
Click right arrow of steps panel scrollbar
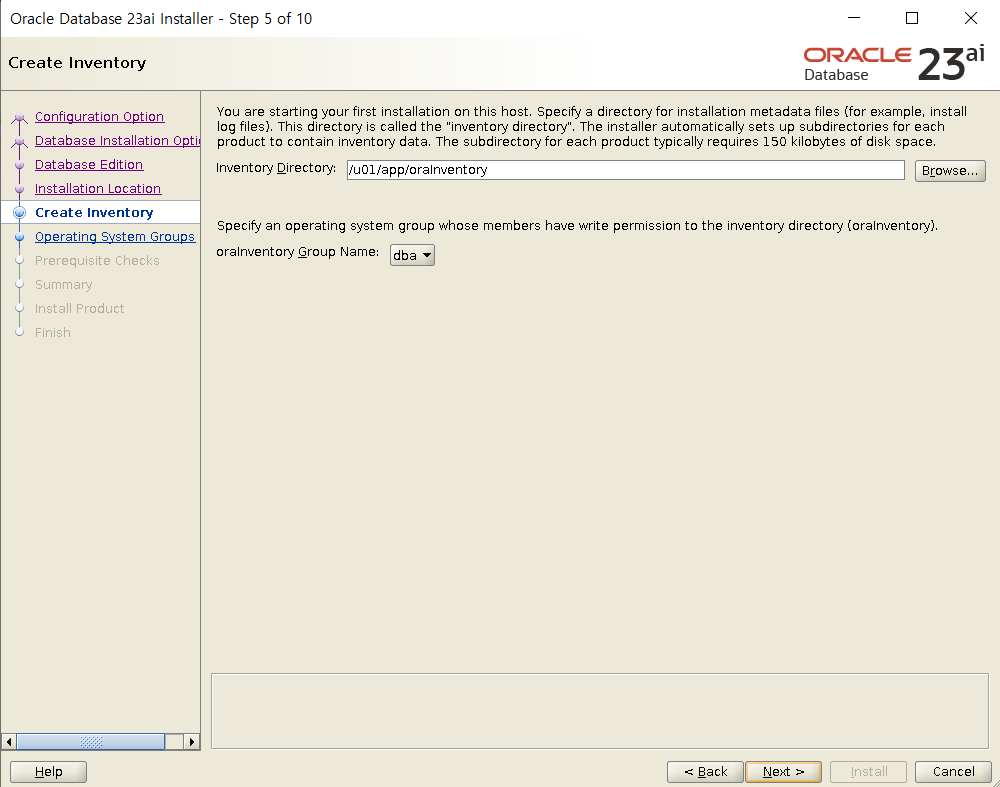pos(191,742)
